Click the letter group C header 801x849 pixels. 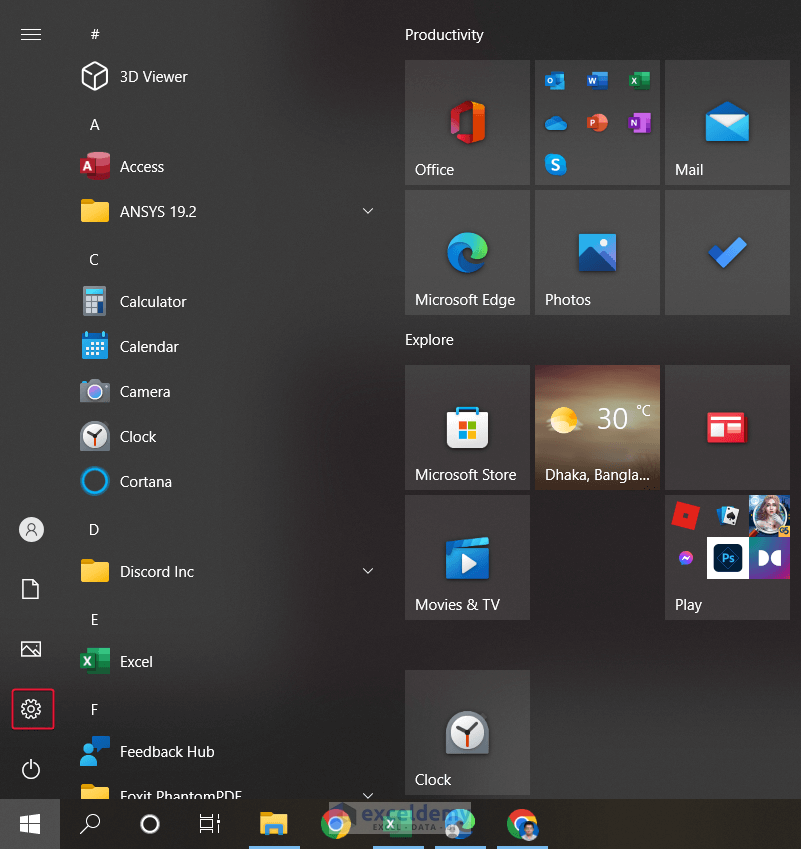[x=94, y=260]
